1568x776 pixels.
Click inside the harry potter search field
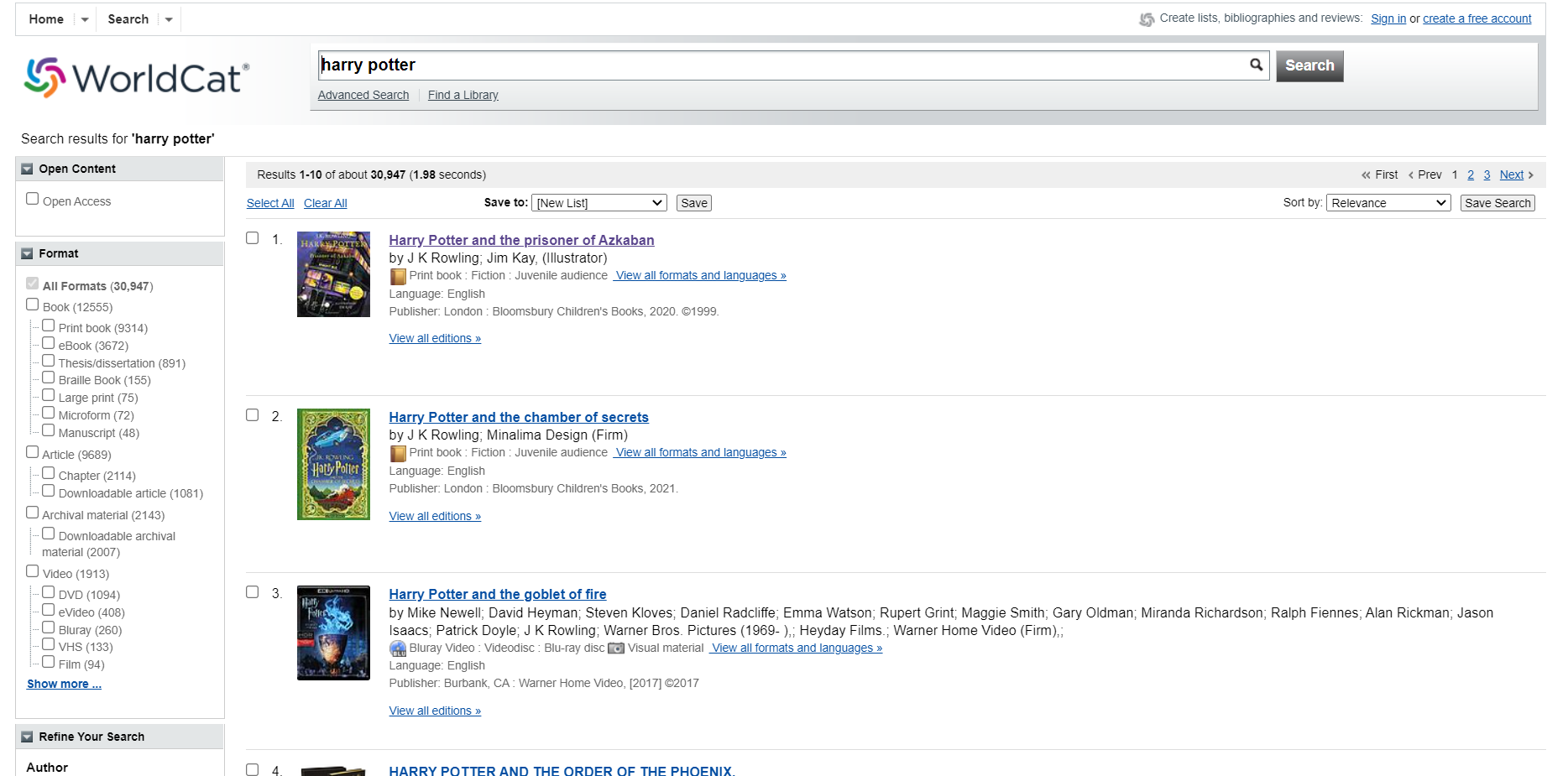pos(782,65)
